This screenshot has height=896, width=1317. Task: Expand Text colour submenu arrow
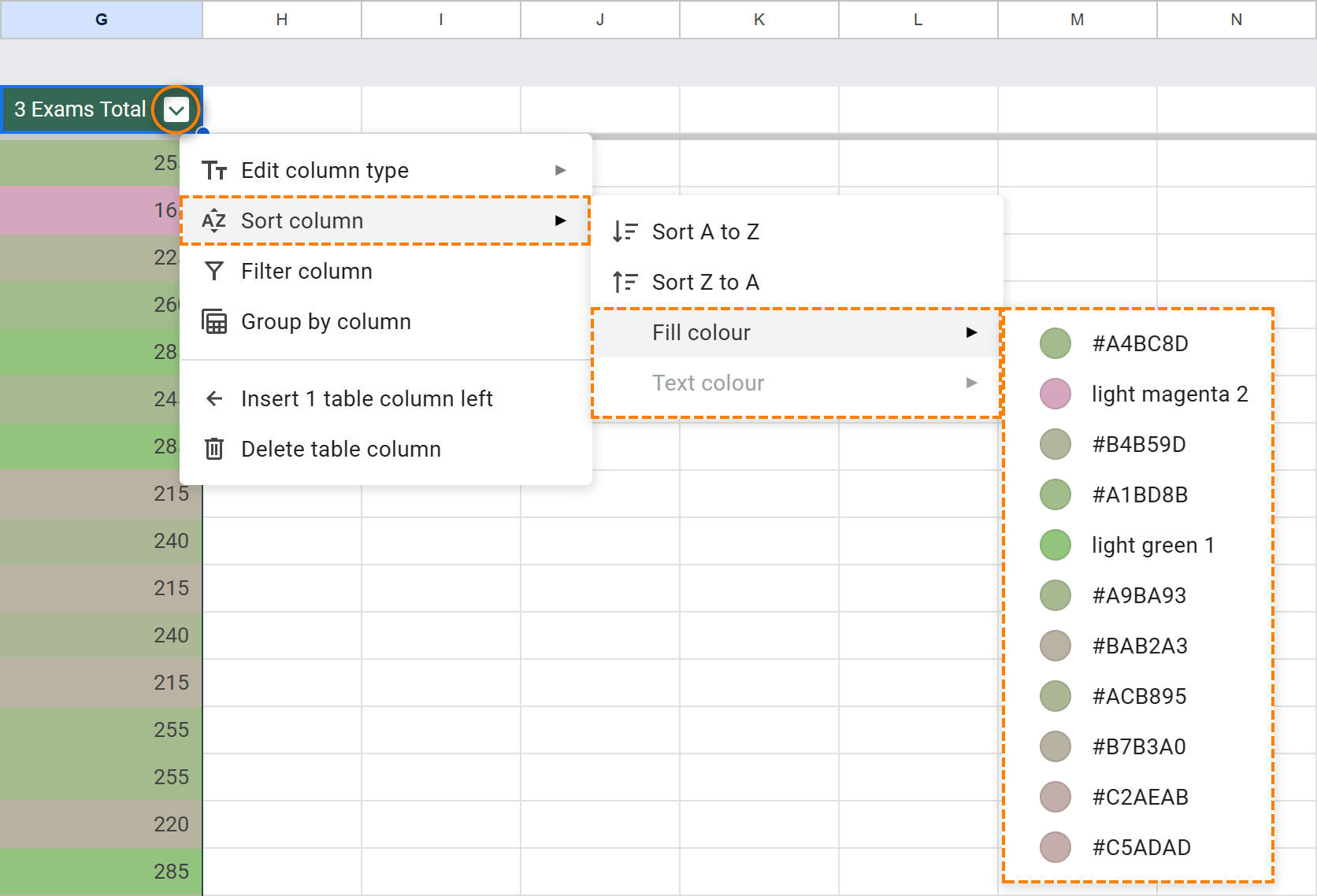(972, 383)
